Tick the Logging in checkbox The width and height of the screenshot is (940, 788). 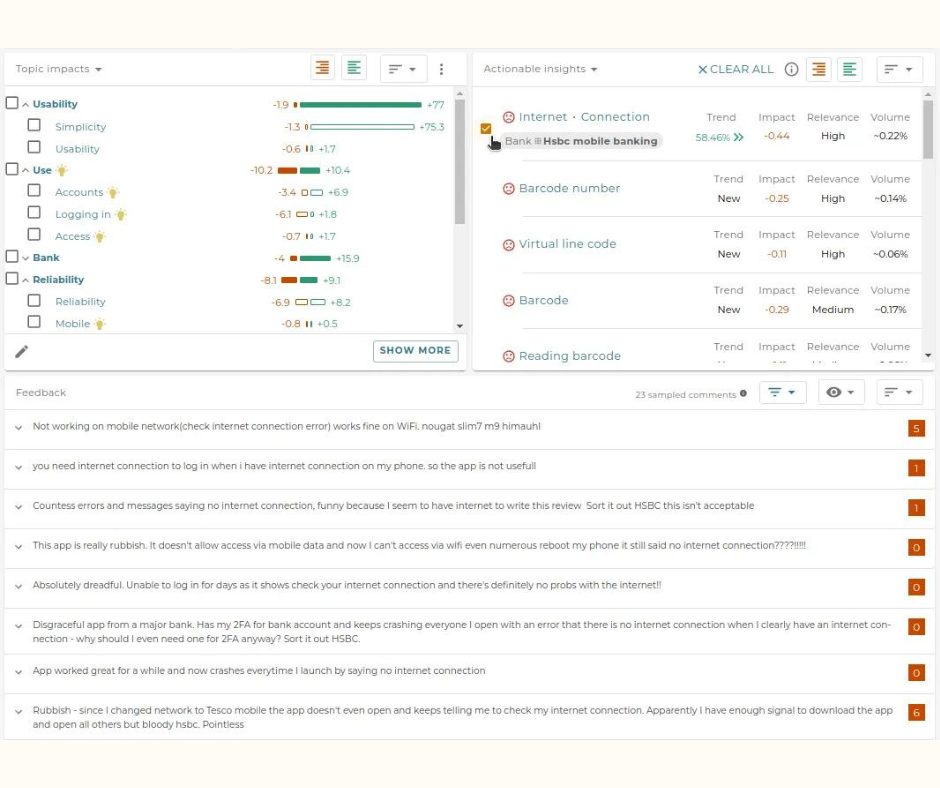[x=34, y=213]
